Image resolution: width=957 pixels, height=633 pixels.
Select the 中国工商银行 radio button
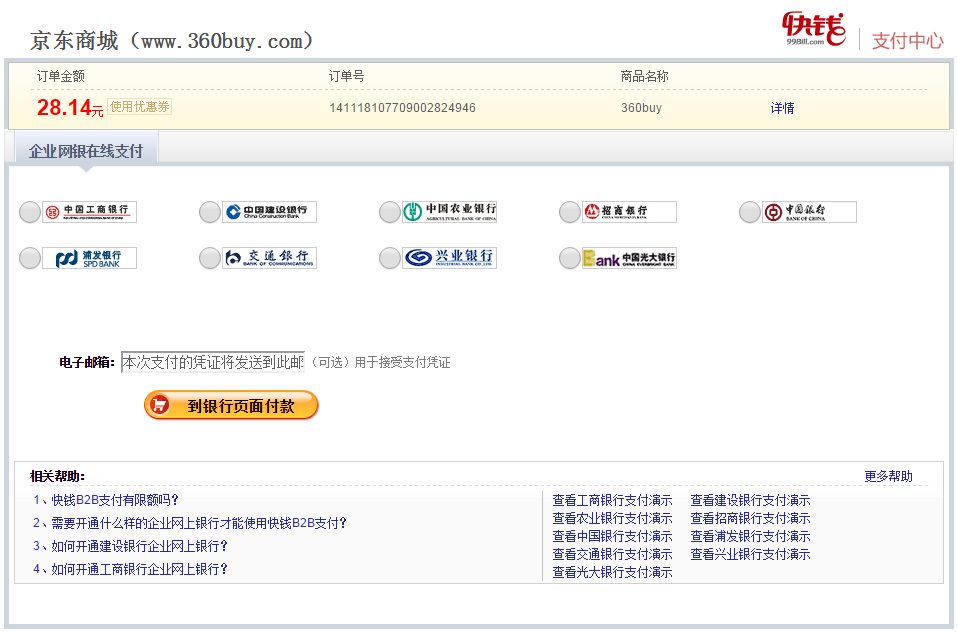coord(29,212)
